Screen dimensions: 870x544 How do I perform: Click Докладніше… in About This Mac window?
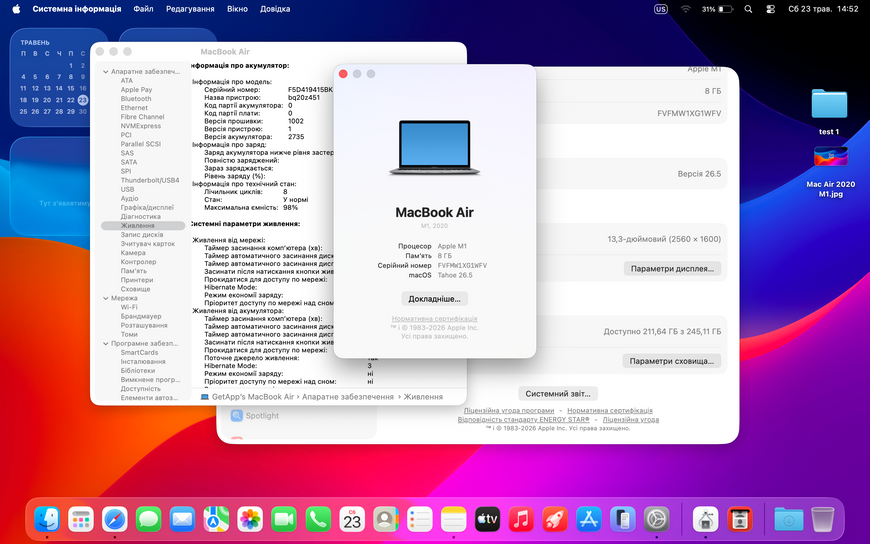click(434, 299)
